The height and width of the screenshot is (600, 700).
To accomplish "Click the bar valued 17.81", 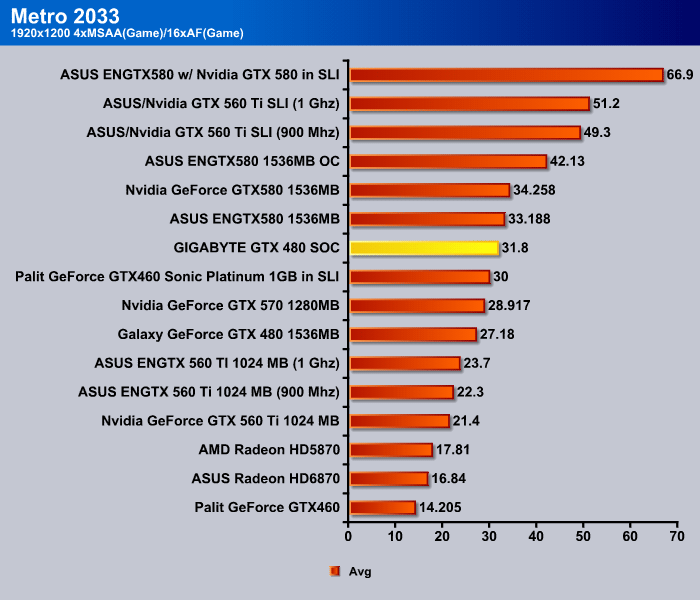I will tap(392, 450).
